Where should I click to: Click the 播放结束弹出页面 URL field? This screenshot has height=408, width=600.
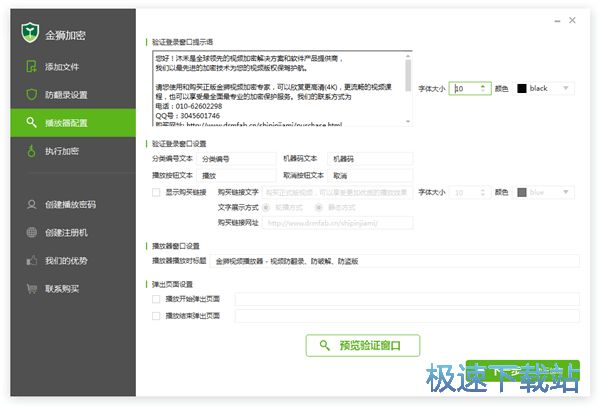pos(407,316)
